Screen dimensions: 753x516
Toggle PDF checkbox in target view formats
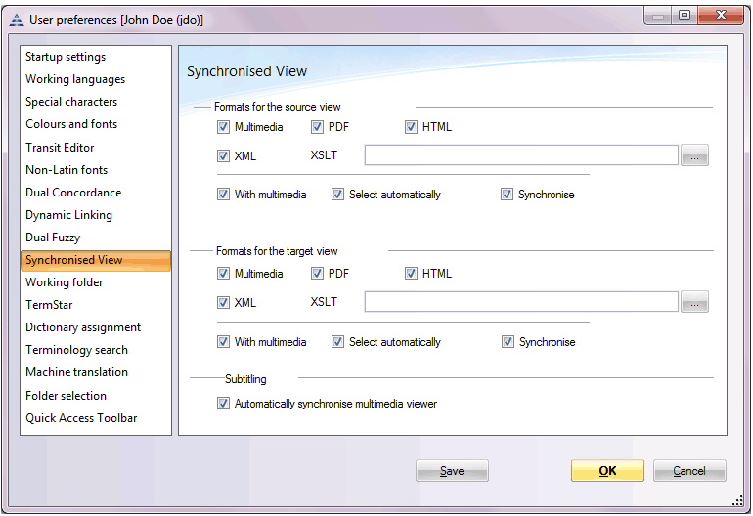pyautogui.click(x=317, y=274)
